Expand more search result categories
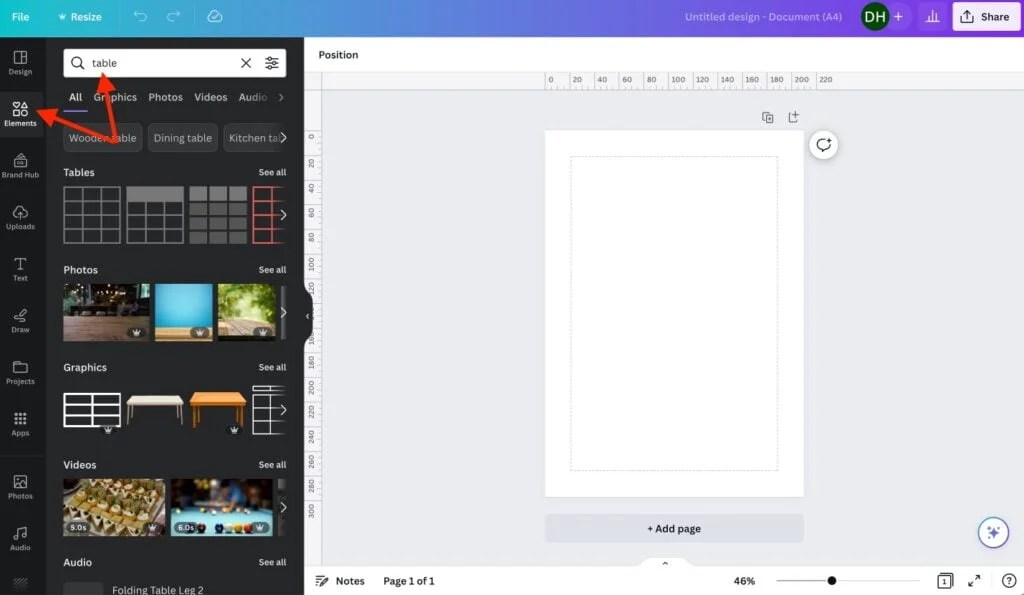 click(281, 97)
